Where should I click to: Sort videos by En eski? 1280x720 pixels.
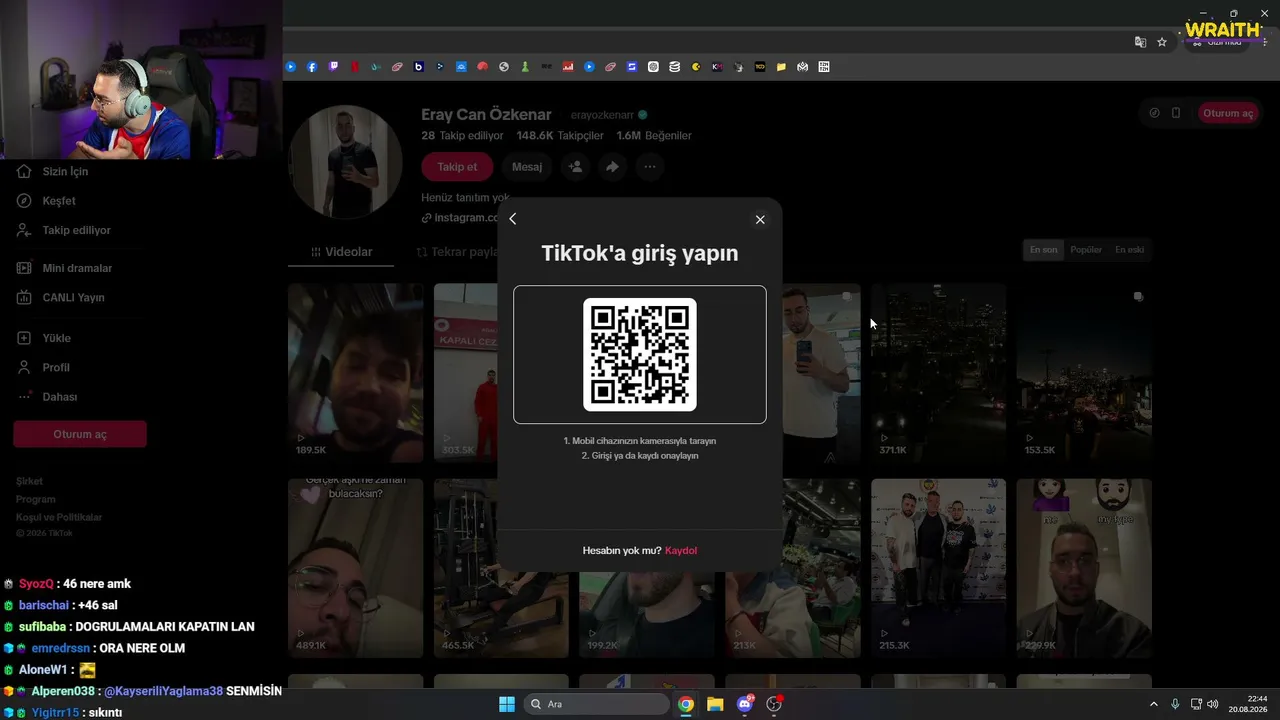click(x=1129, y=250)
